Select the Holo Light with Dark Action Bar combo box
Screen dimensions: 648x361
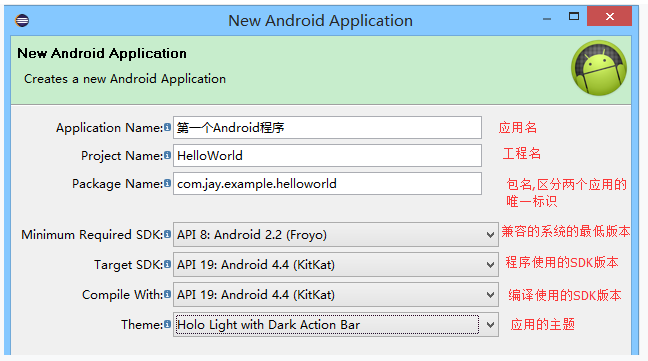pos(336,325)
